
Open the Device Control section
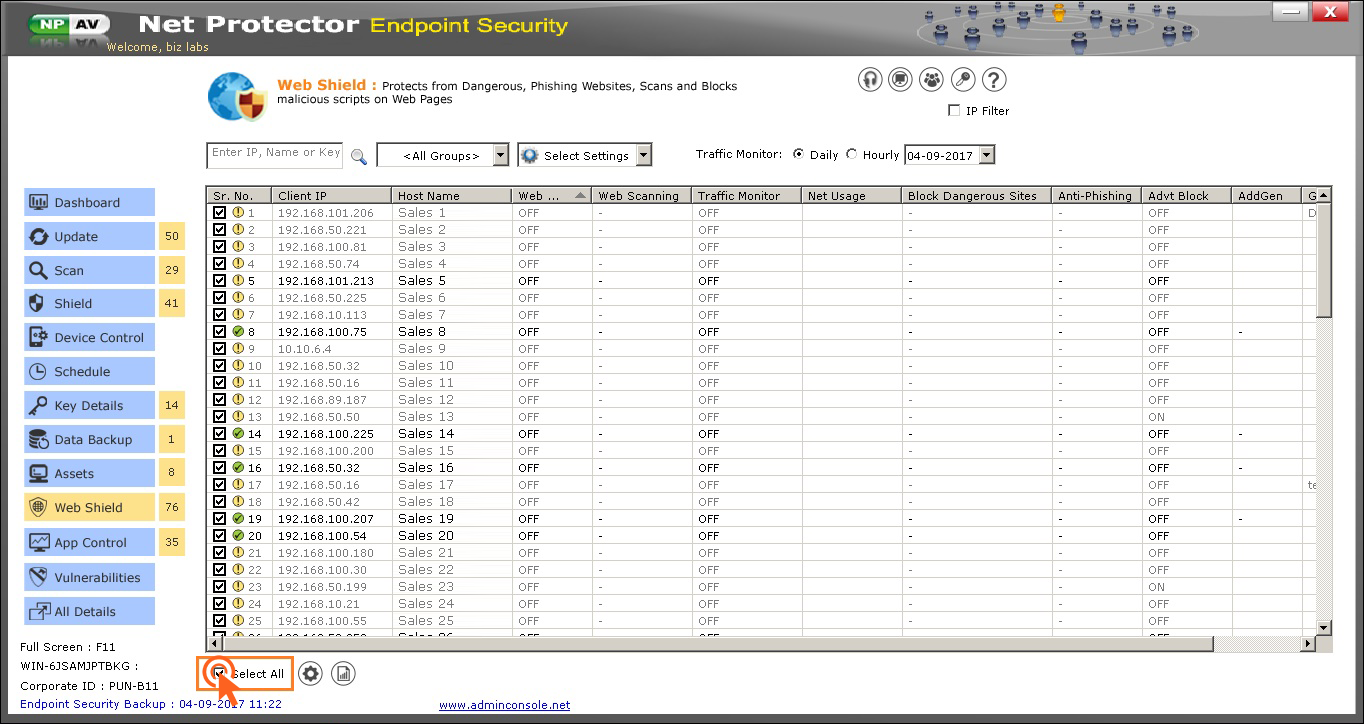coord(89,337)
